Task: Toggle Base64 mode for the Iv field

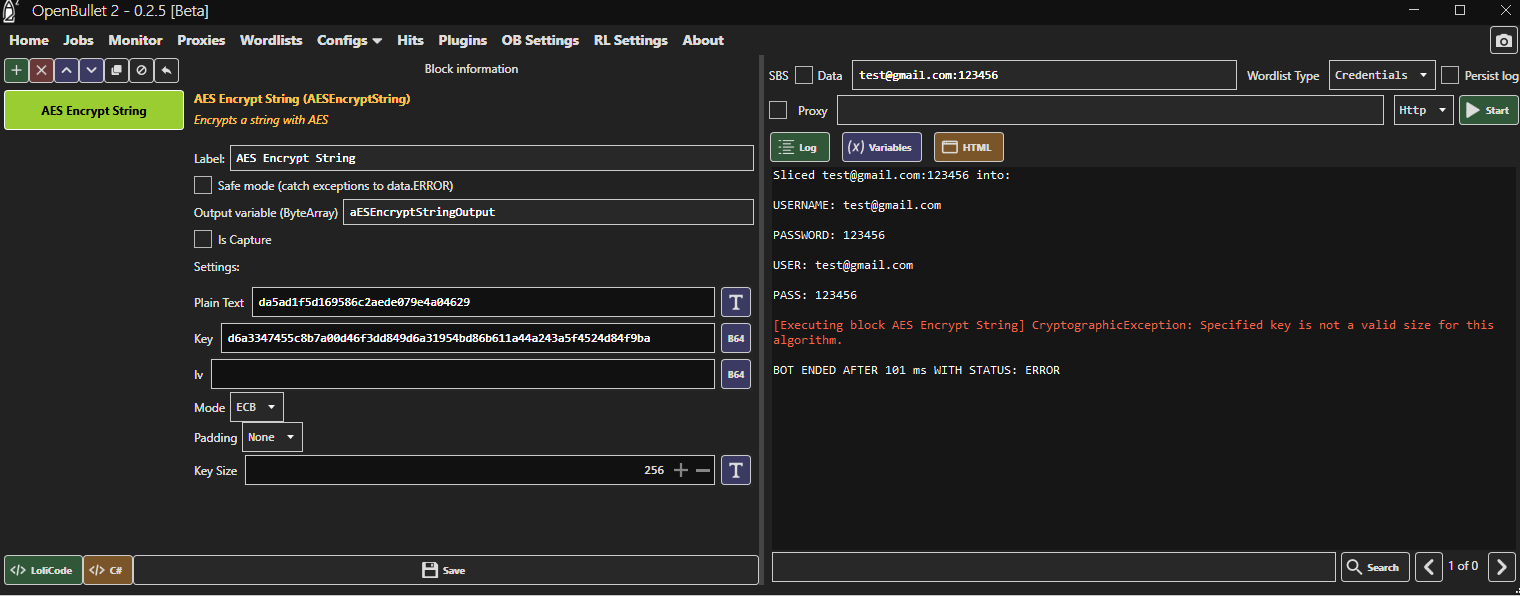Action: tap(736, 374)
